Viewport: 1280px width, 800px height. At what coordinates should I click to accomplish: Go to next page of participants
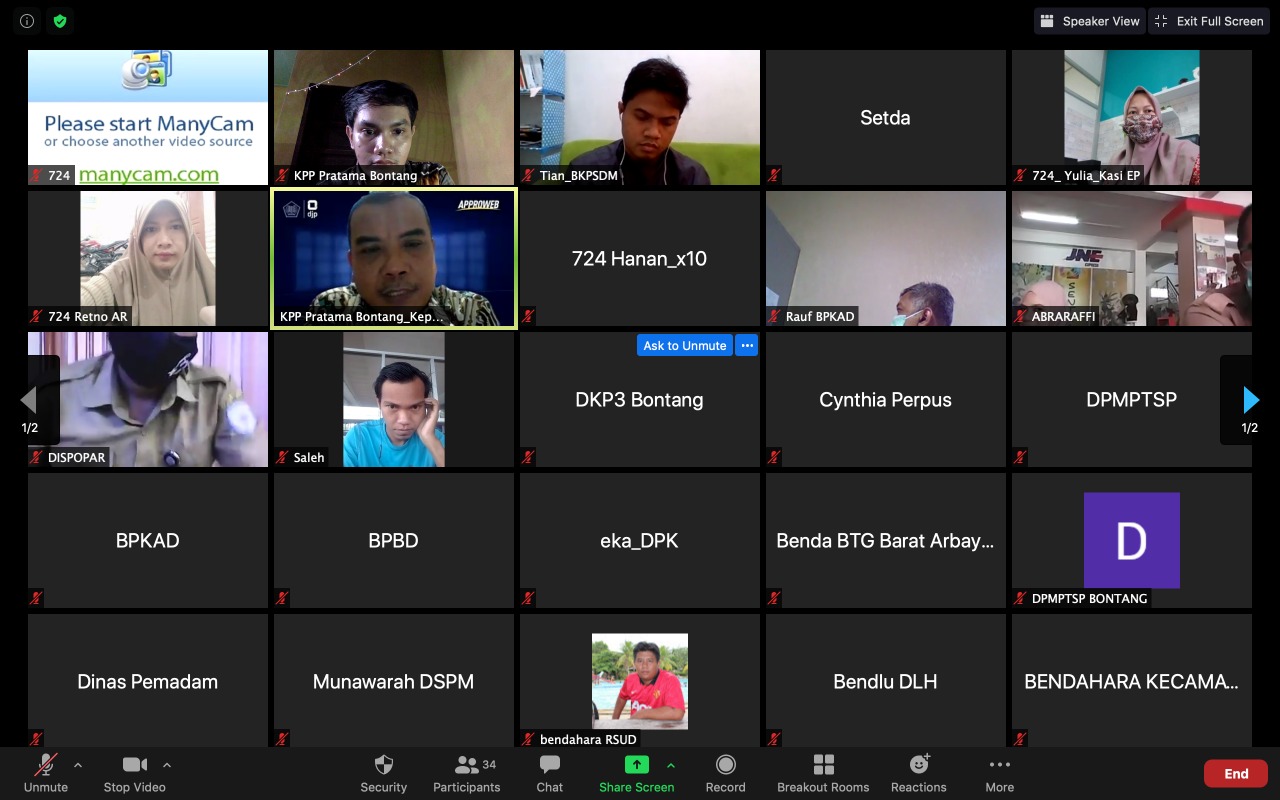click(x=1250, y=400)
